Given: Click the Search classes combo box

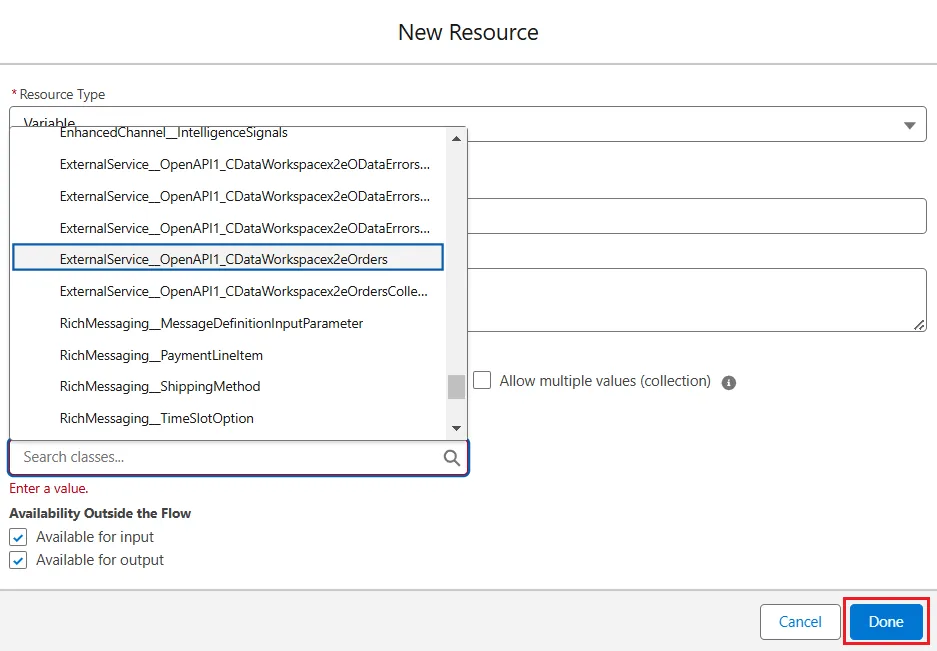Looking at the screenshot, I should (228, 457).
